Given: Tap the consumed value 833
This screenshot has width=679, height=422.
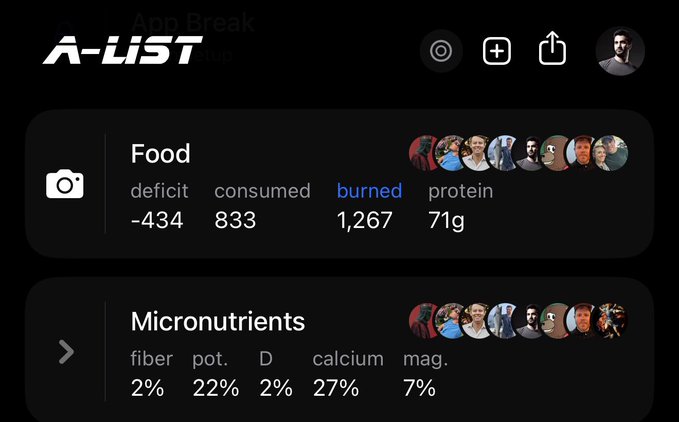Looking at the screenshot, I should pyautogui.click(x=235, y=220).
